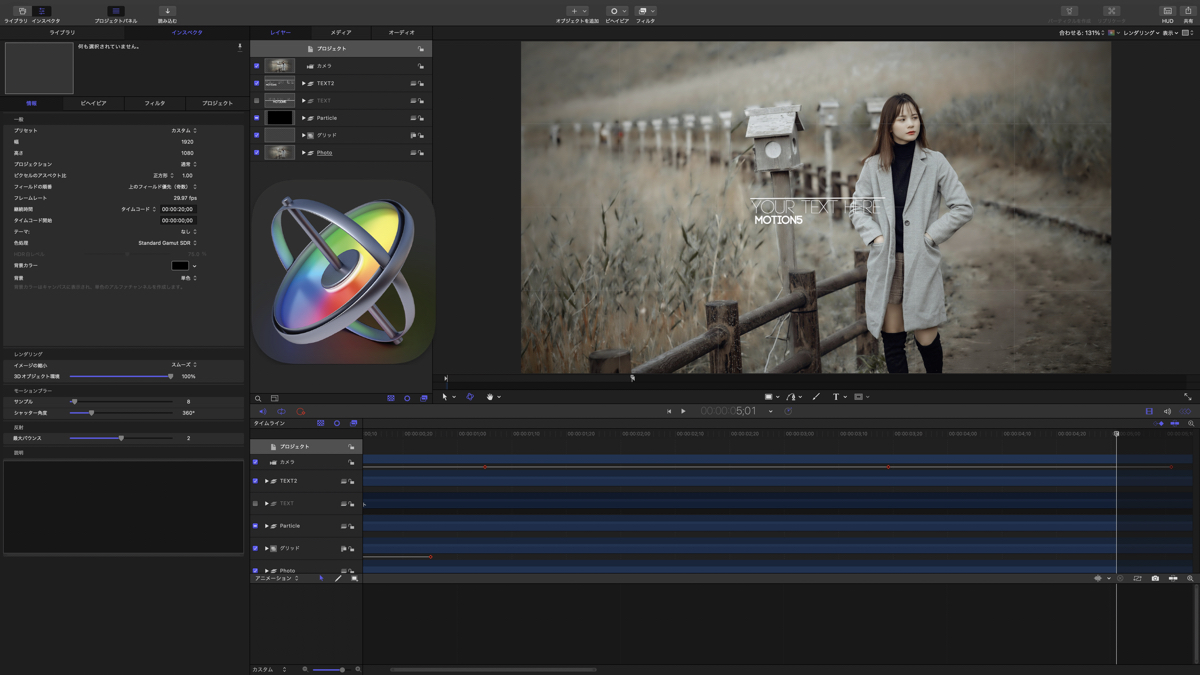Uncheck the Photo layer checkbox in Layers list
Viewport: 1200px width, 675px height.
(256, 153)
